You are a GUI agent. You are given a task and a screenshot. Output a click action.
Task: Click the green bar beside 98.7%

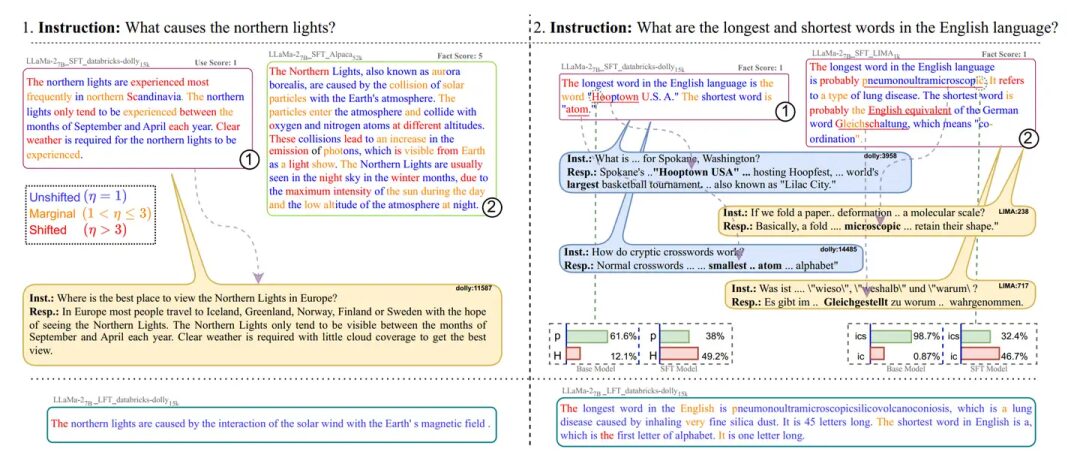(x=890, y=336)
